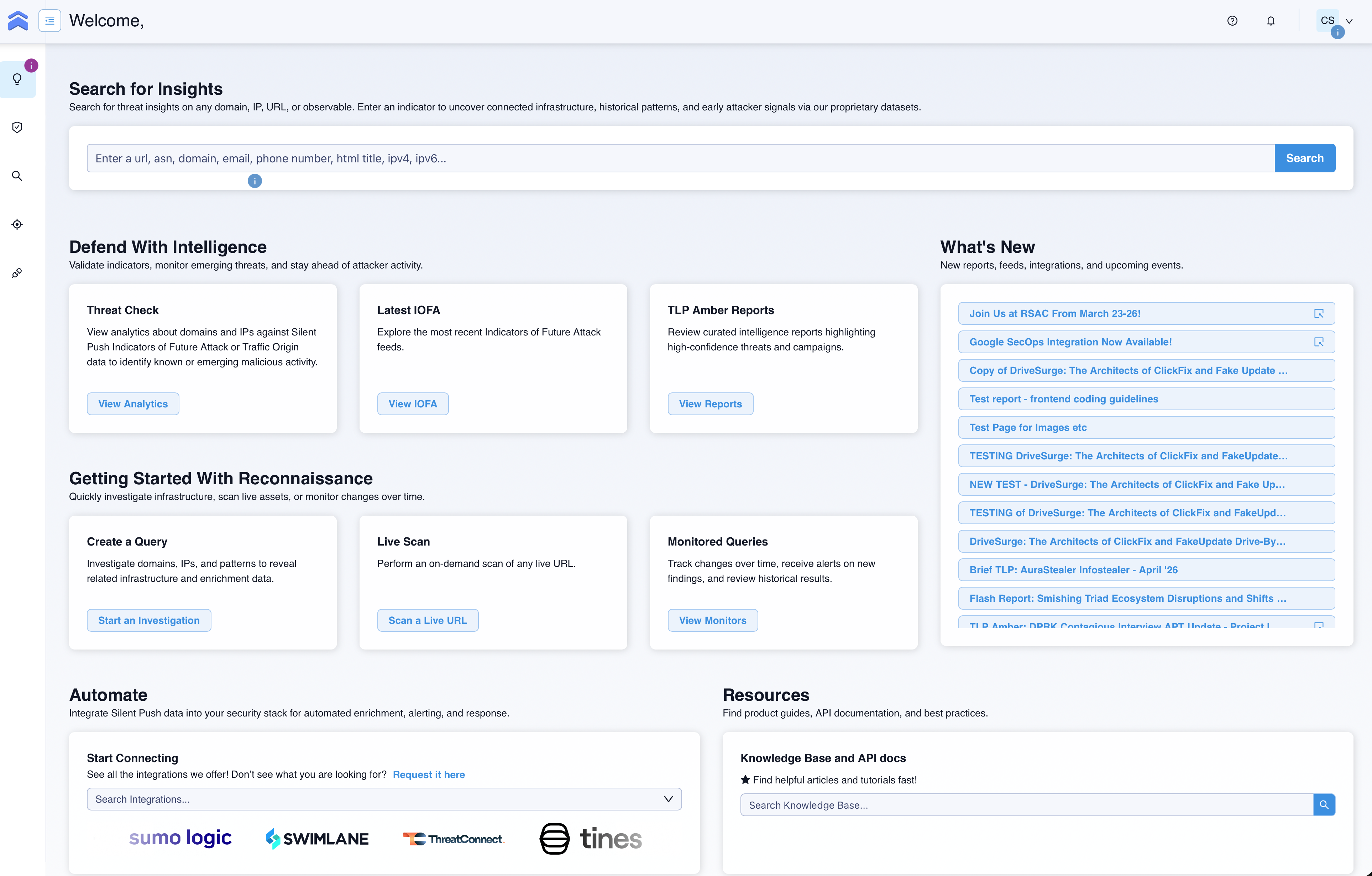Click the knowledge base search magnifier button
The image size is (1372, 876).
[x=1324, y=805]
